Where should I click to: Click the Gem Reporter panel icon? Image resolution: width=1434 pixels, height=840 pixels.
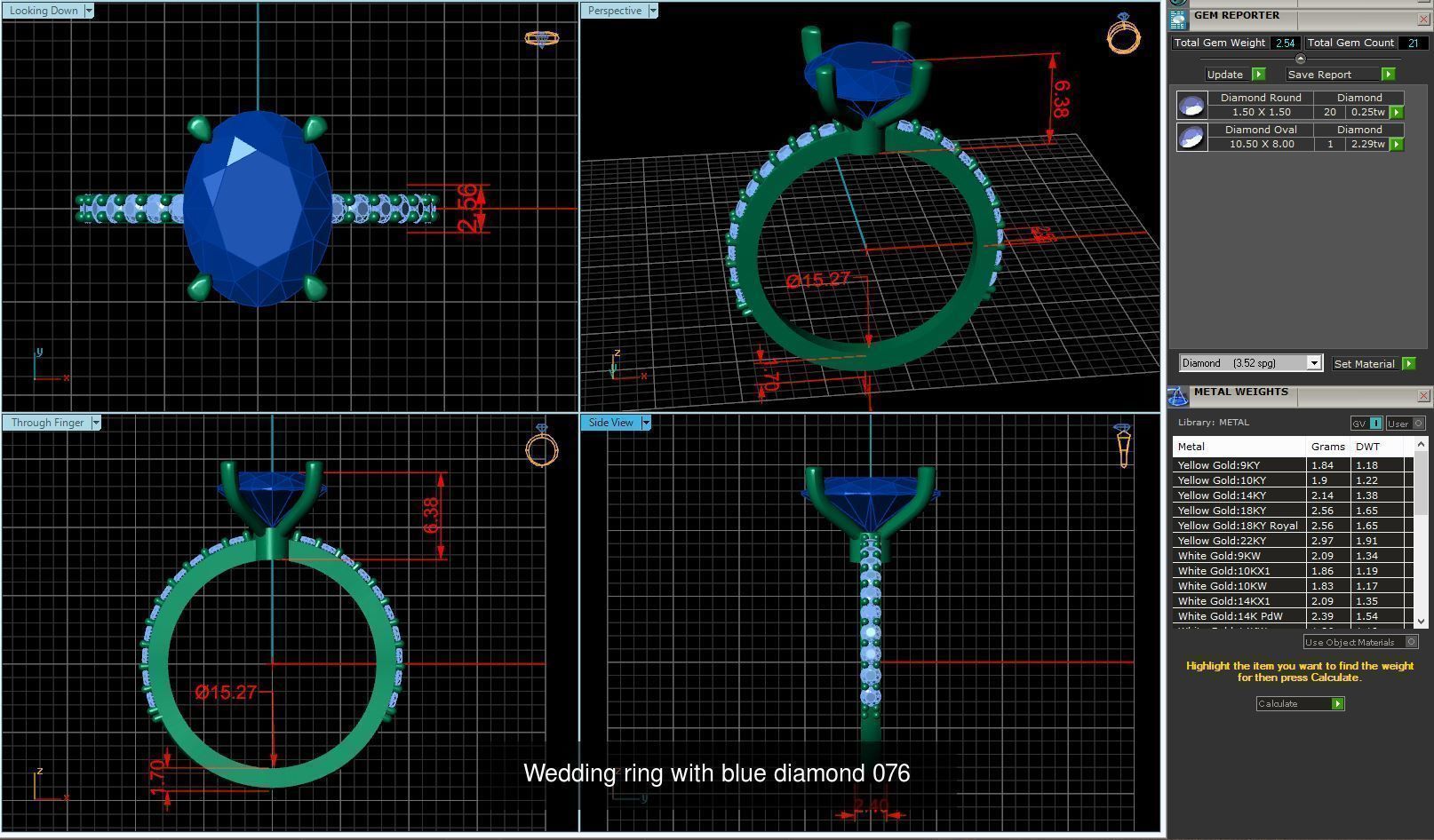(x=1178, y=19)
